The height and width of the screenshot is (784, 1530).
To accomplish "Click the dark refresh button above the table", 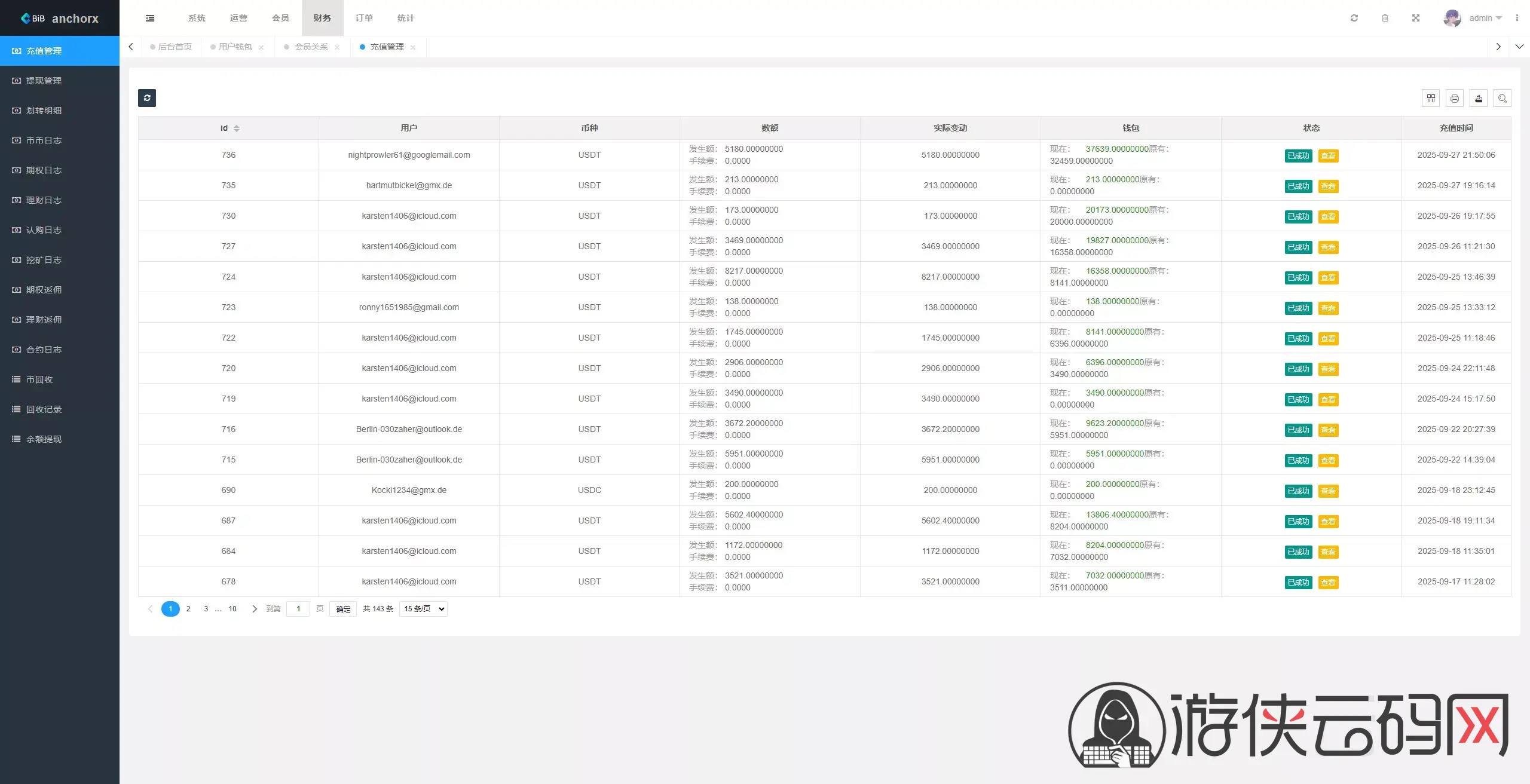I will [x=146, y=98].
